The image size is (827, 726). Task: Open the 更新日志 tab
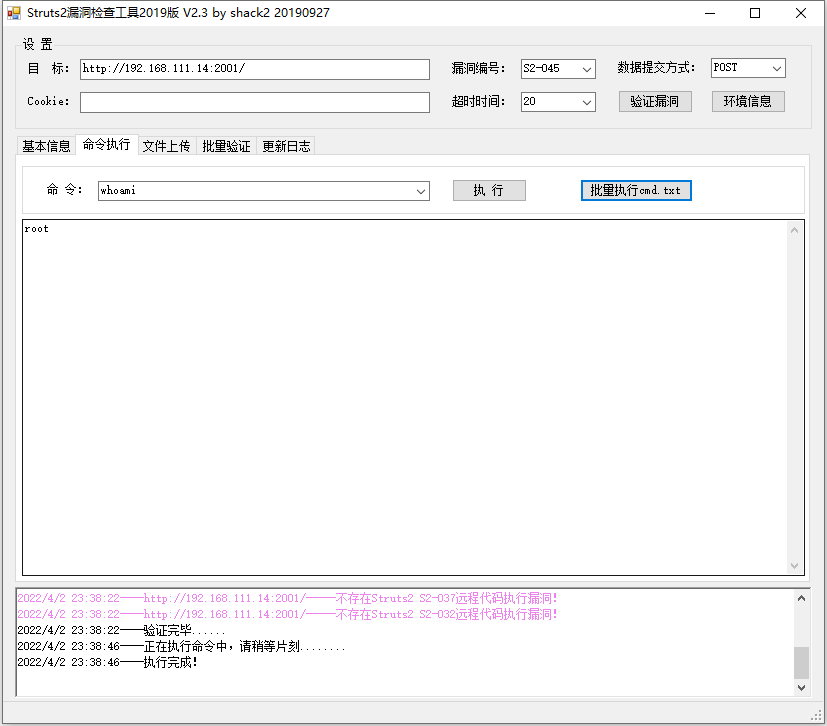click(x=286, y=146)
